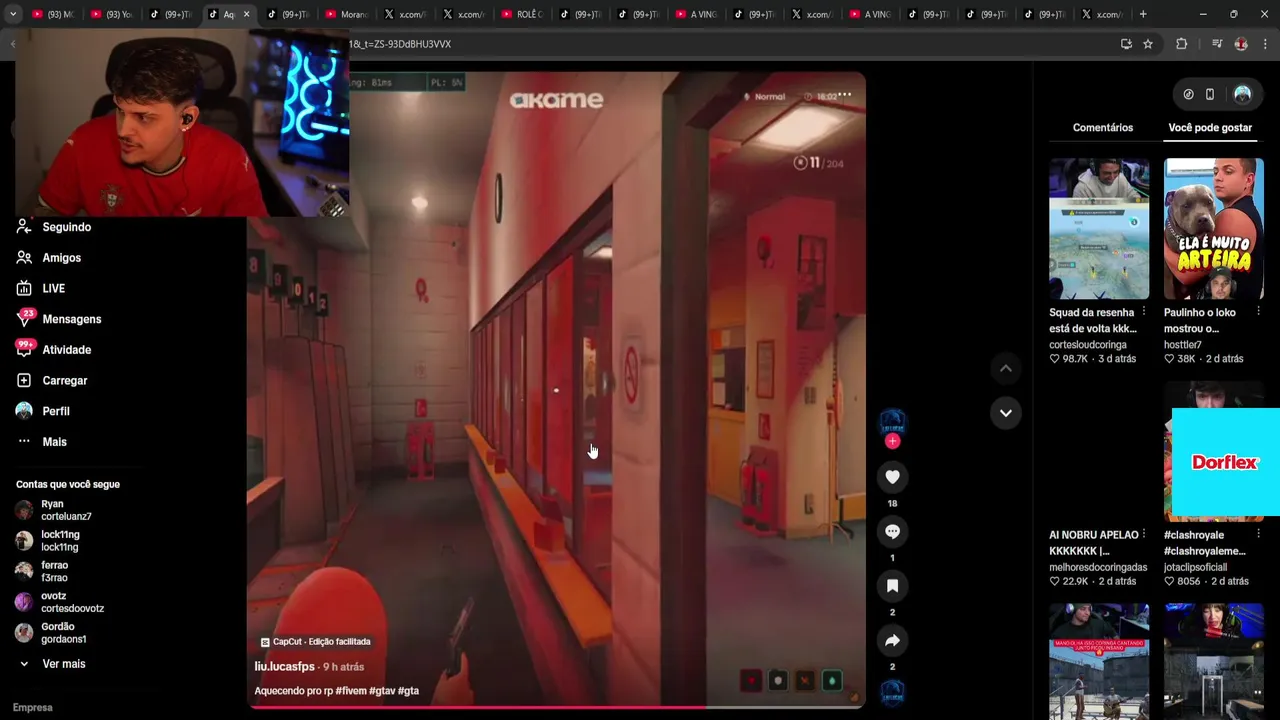Open Chrome media controls icon
Screen dimensions: 1280x720
point(1216,44)
